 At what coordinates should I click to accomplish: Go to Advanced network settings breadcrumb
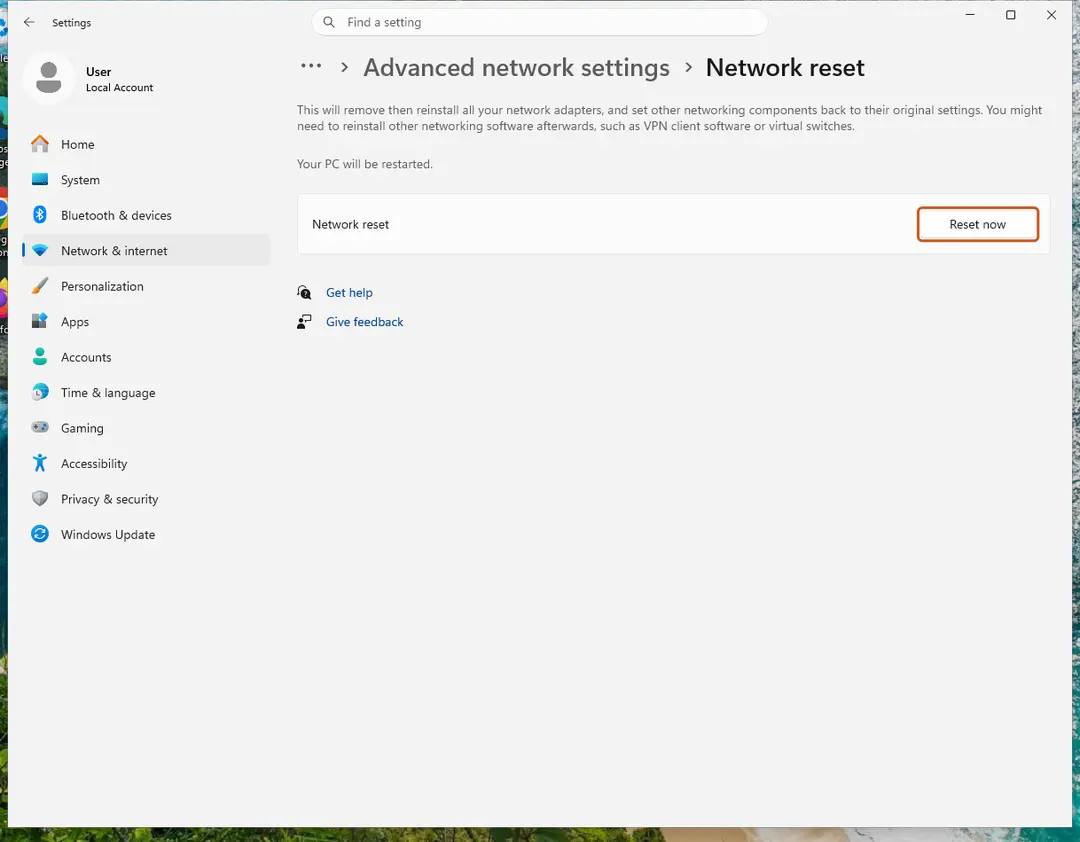[x=517, y=68]
